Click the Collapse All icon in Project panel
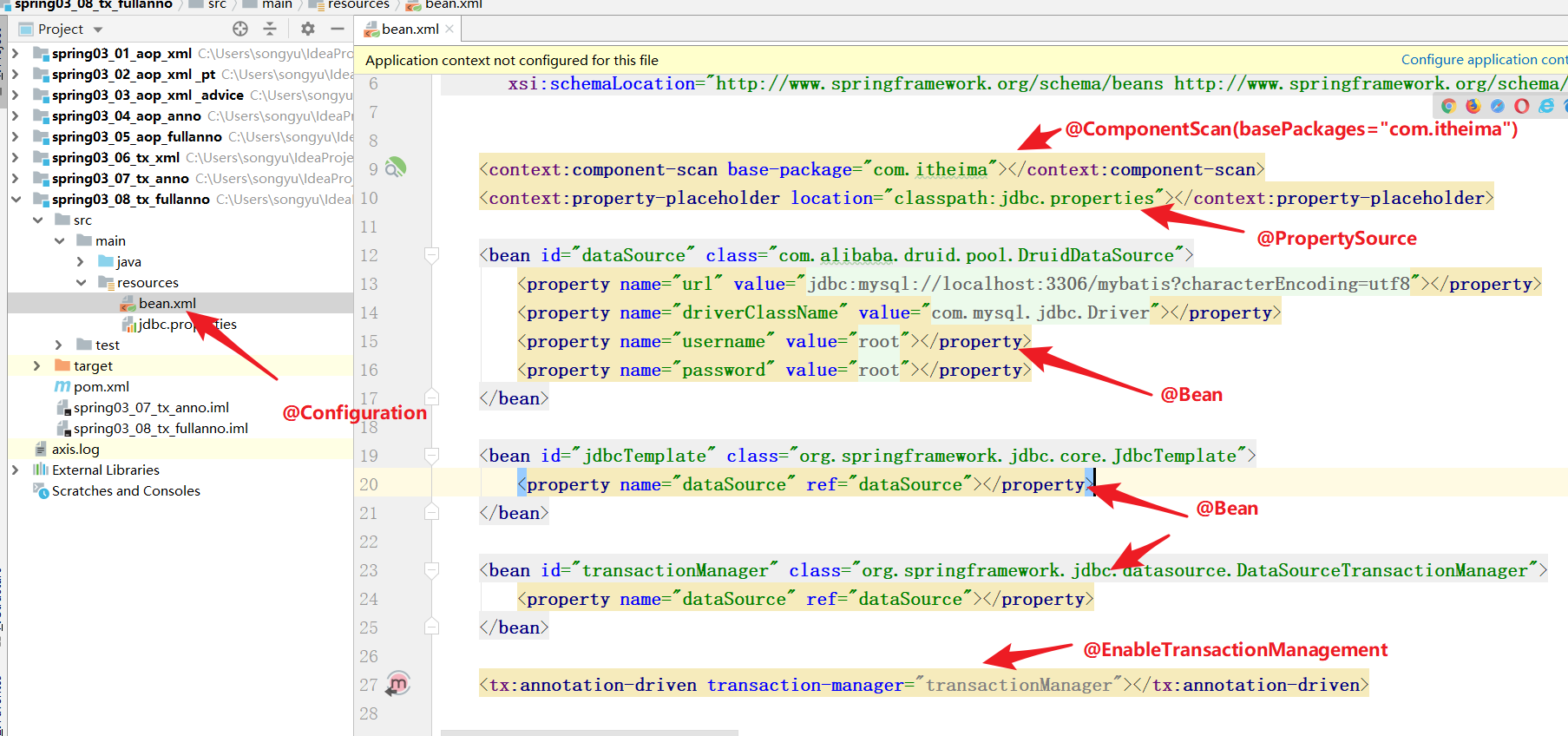Screen dimensions: 1568x736 pyautogui.click(x=270, y=29)
